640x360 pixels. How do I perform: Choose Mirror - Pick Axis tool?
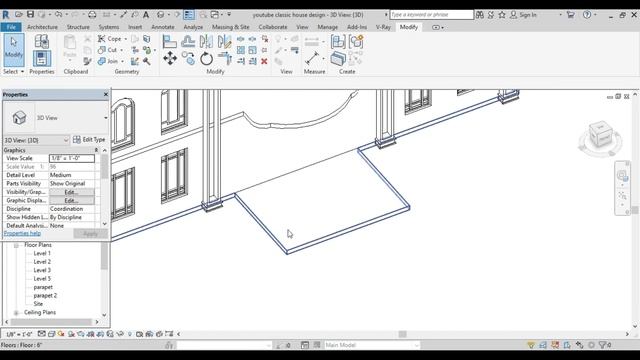(x=206, y=42)
